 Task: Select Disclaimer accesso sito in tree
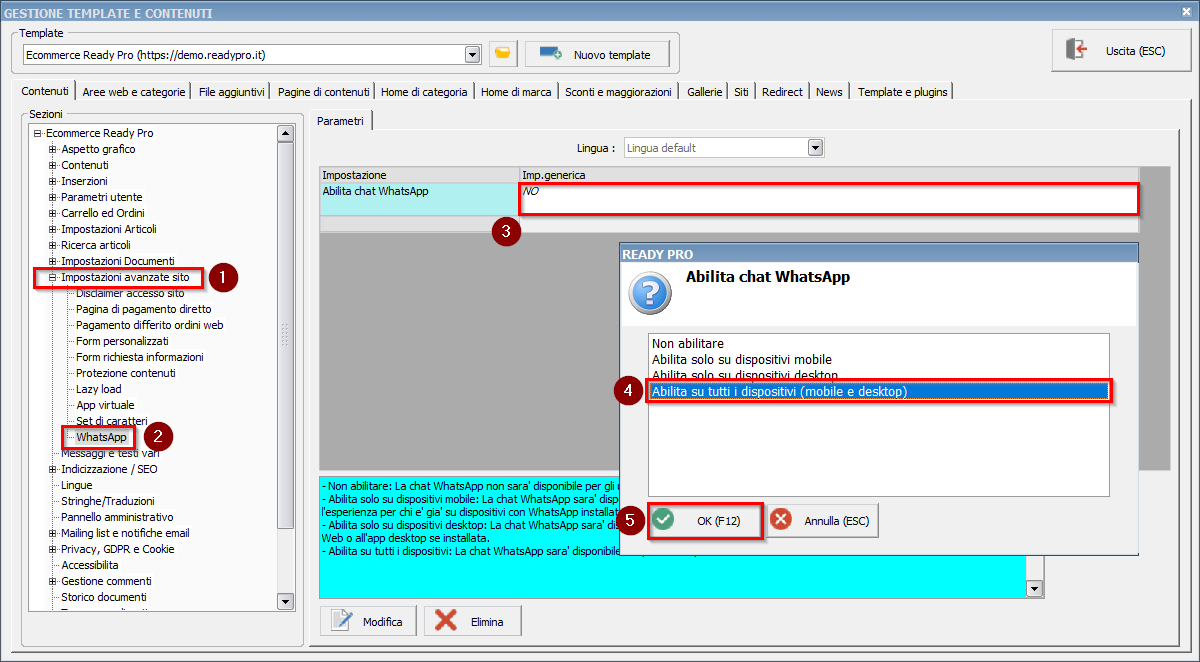[130, 293]
